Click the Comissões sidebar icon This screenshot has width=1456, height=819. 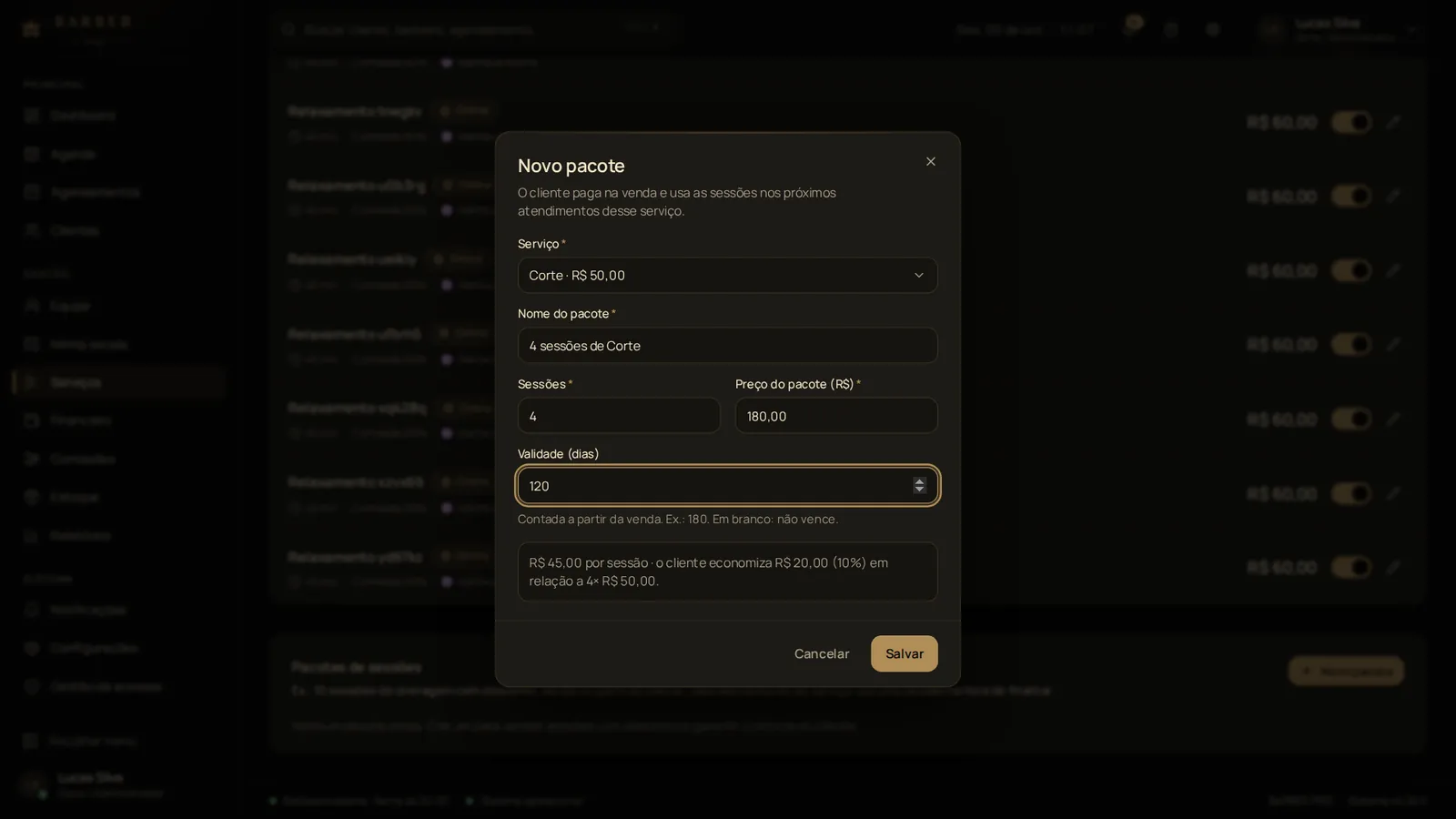32,459
